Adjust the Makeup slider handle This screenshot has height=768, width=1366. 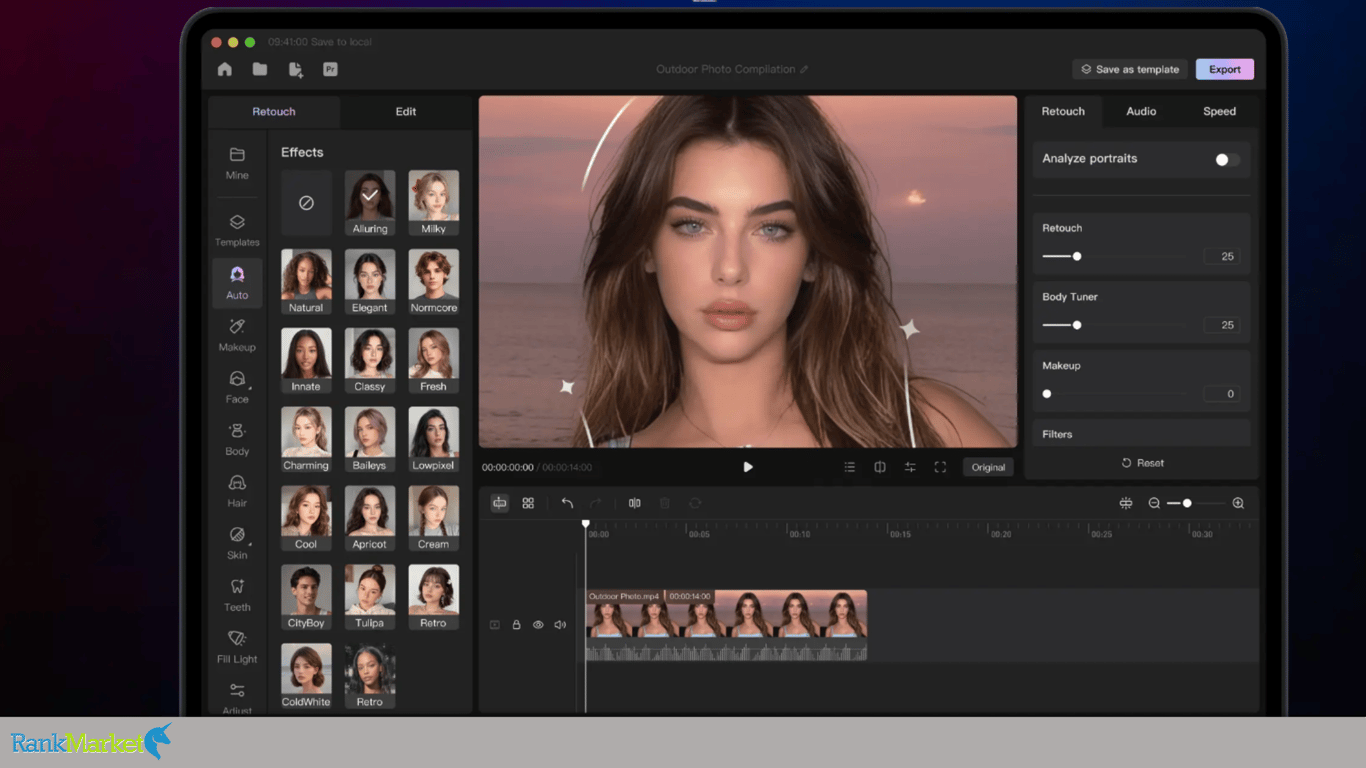coord(1047,394)
